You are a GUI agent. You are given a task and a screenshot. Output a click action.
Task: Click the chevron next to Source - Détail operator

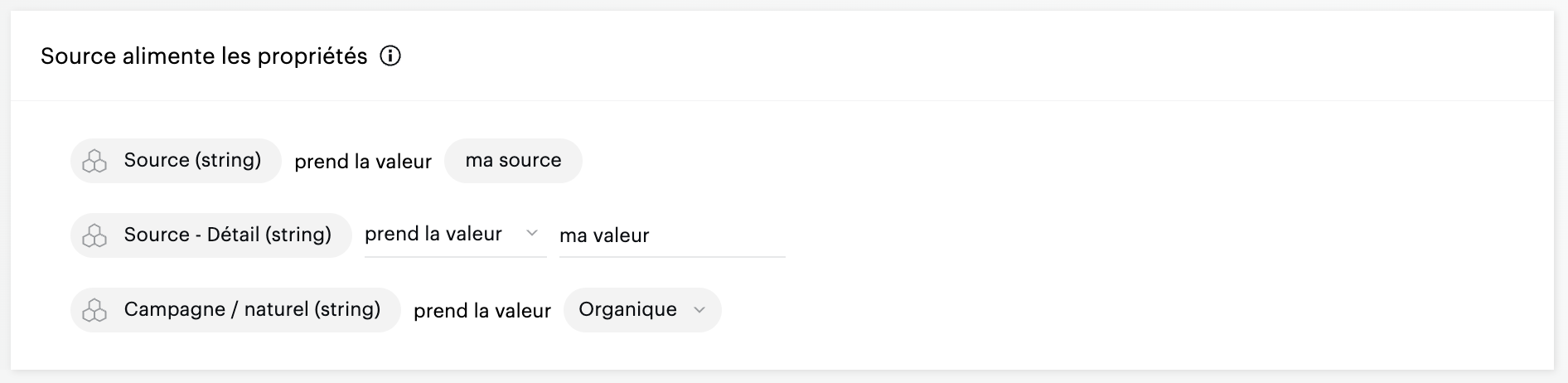pos(532,234)
